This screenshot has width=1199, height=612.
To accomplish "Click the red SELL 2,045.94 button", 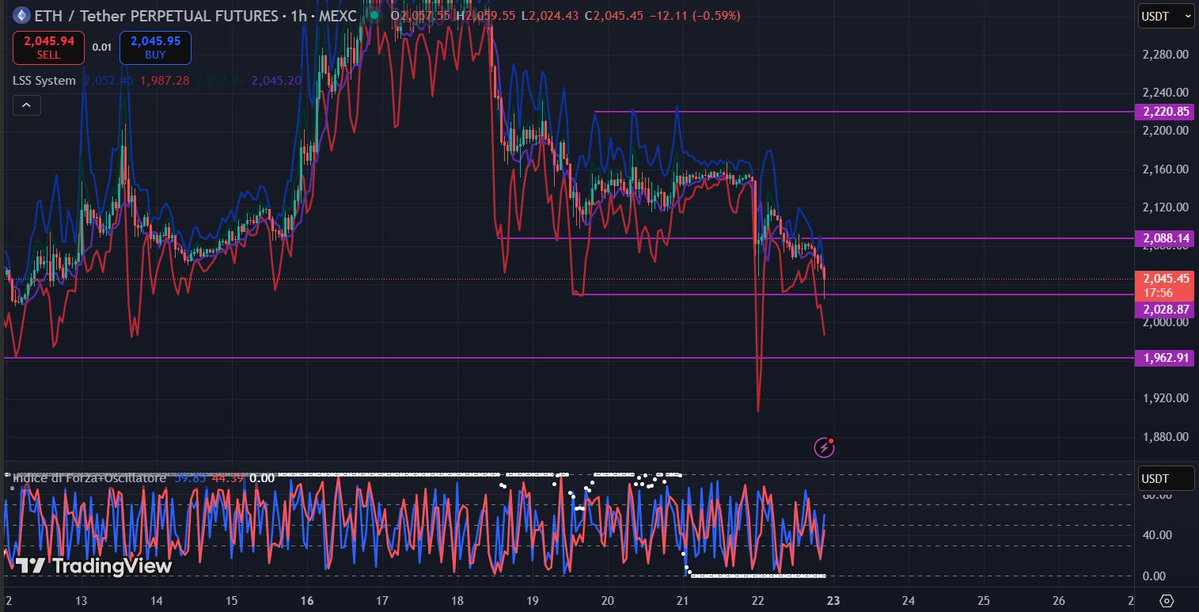I will [x=48, y=47].
